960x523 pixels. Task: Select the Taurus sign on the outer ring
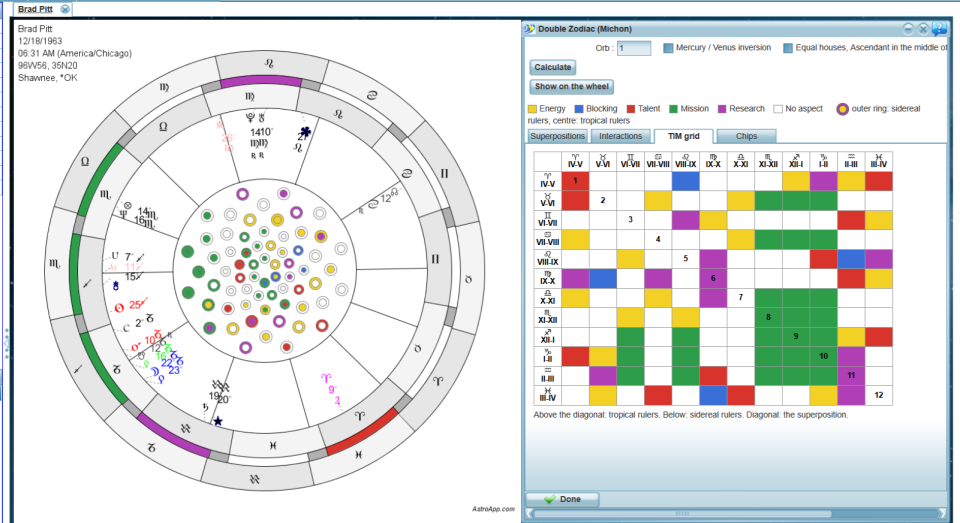tap(469, 279)
